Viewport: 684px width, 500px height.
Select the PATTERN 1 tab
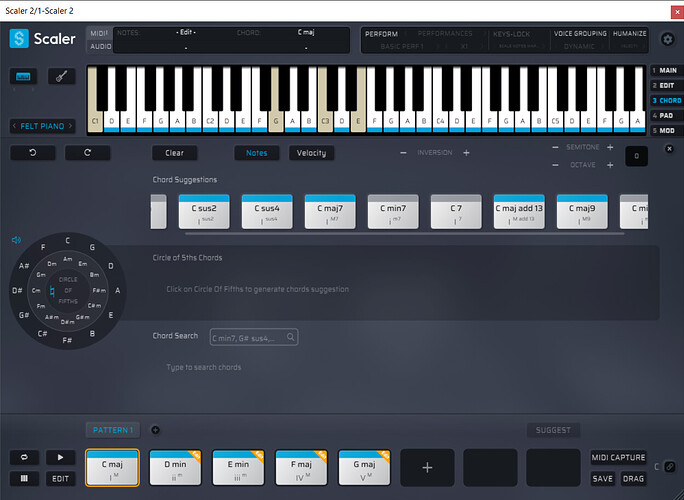click(113, 430)
